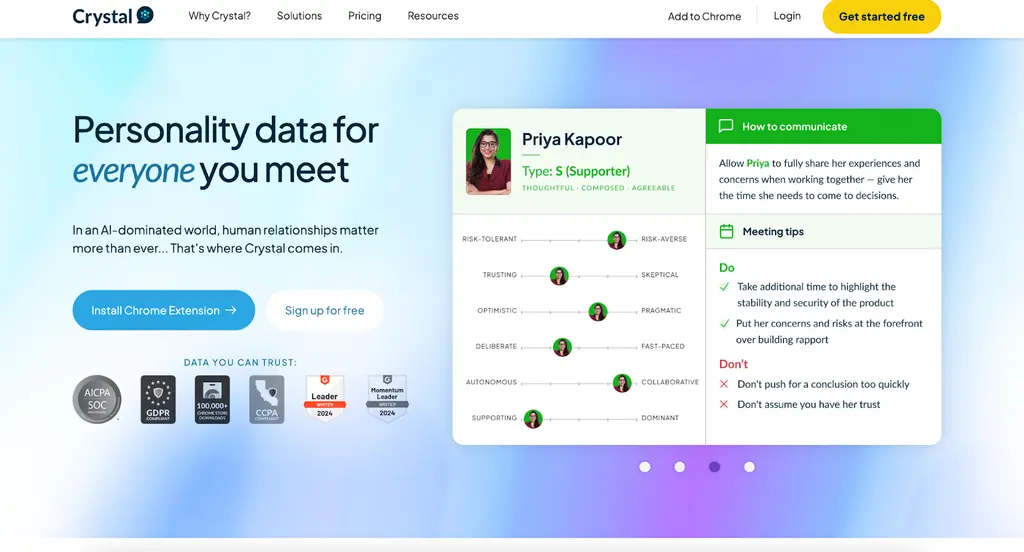Screen dimensions: 1024x552
Task: Click the How to communicate chat icon
Action: click(x=726, y=126)
